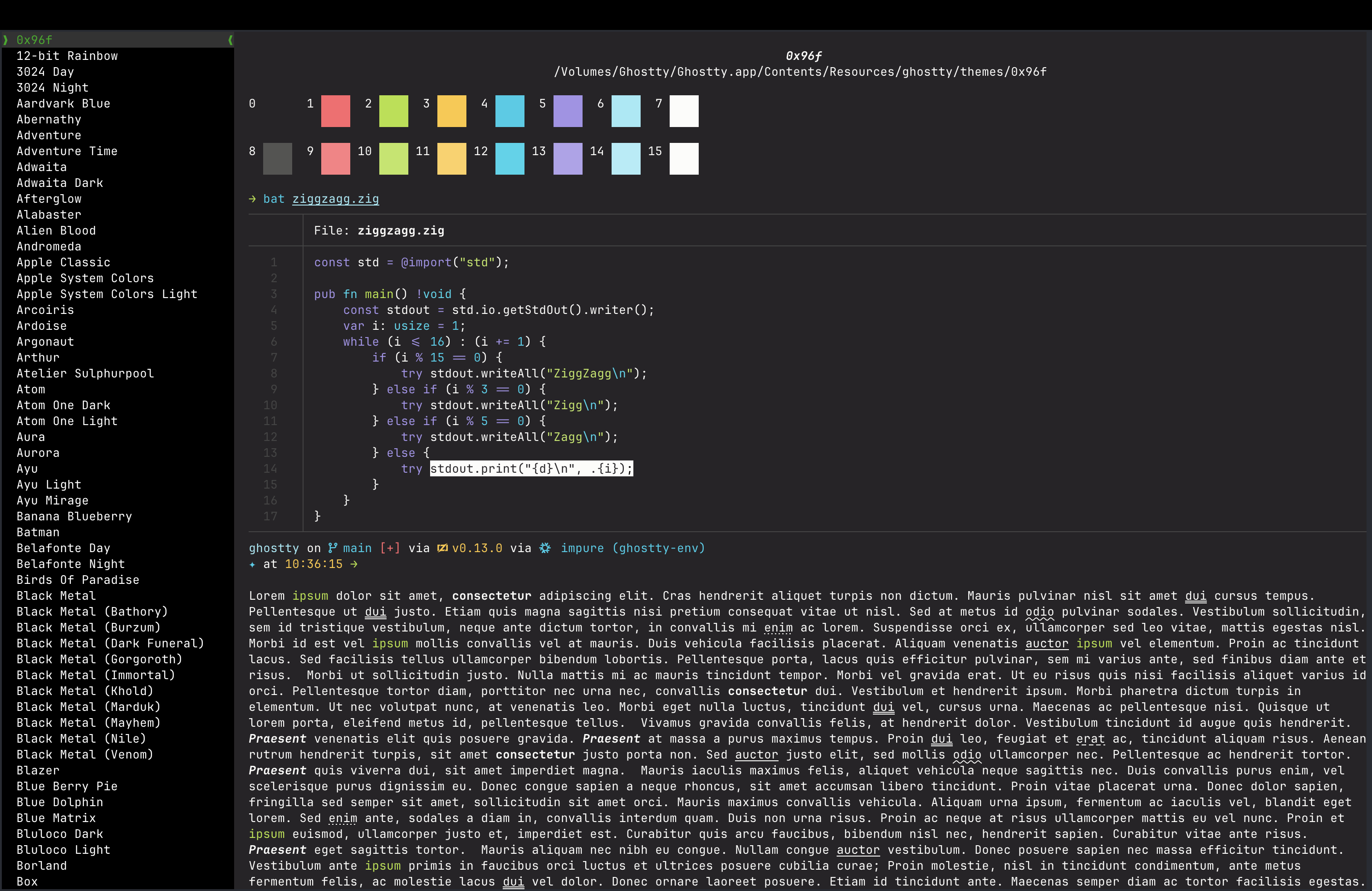Select Abernathy in the theme list
The image size is (1372, 891).
[x=49, y=119]
